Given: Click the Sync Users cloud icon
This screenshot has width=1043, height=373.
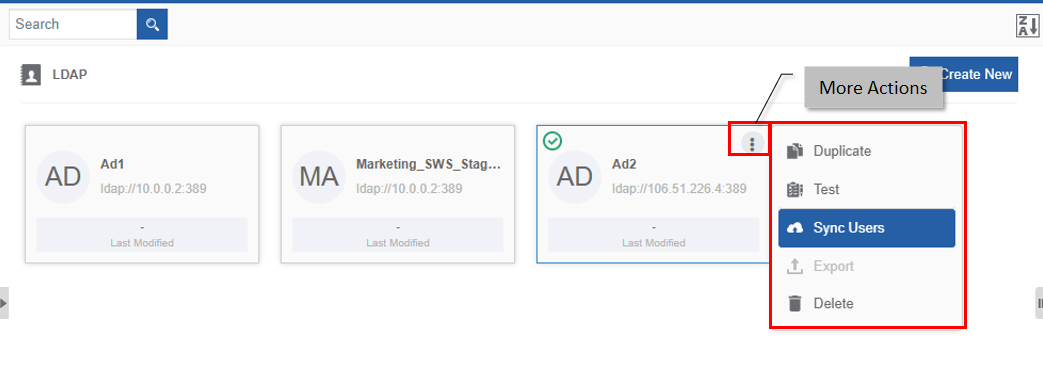Looking at the screenshot, I should point(795,228).
